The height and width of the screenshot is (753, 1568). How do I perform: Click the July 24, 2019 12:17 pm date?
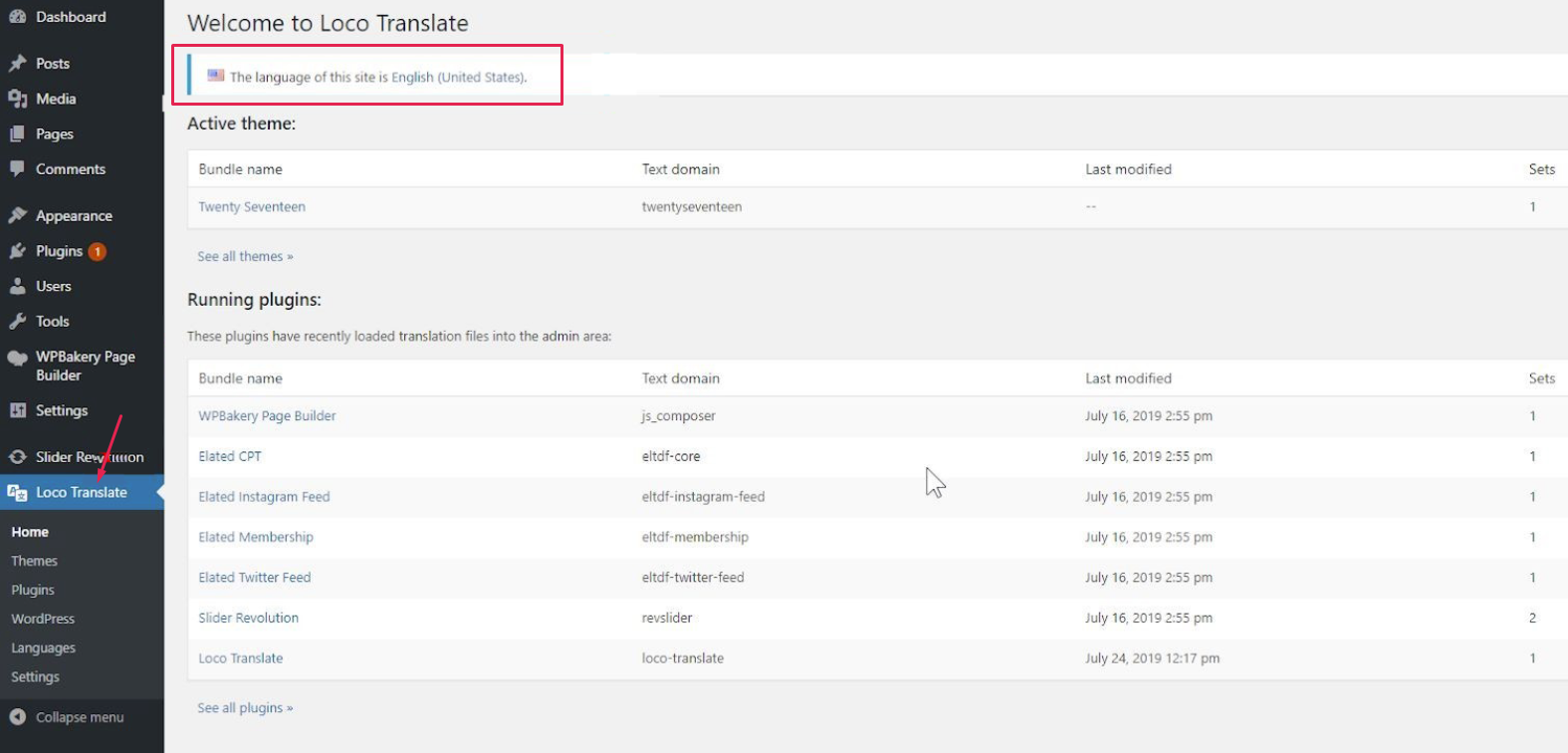1153,658
